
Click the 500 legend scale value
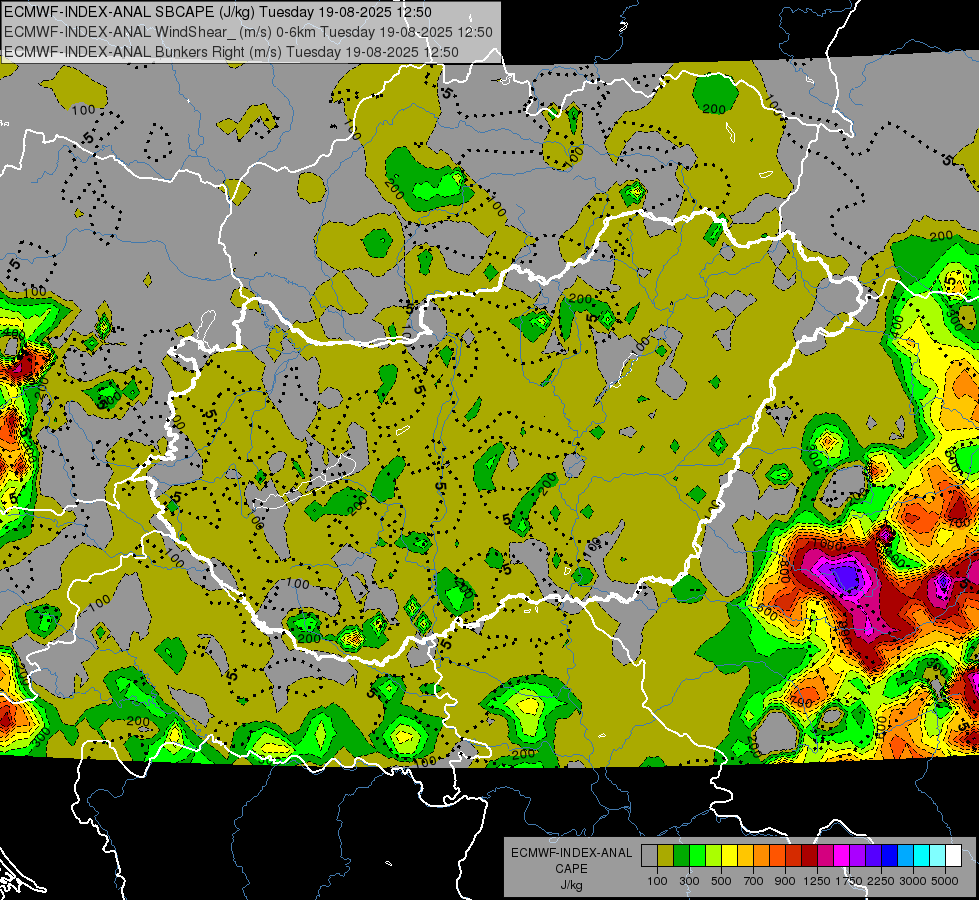click(x=721, y=881)
